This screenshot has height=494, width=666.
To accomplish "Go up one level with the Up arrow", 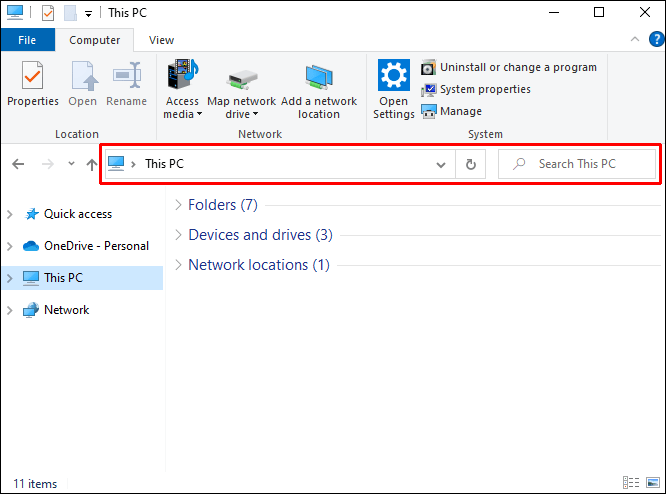I will [x=91, y=164].
